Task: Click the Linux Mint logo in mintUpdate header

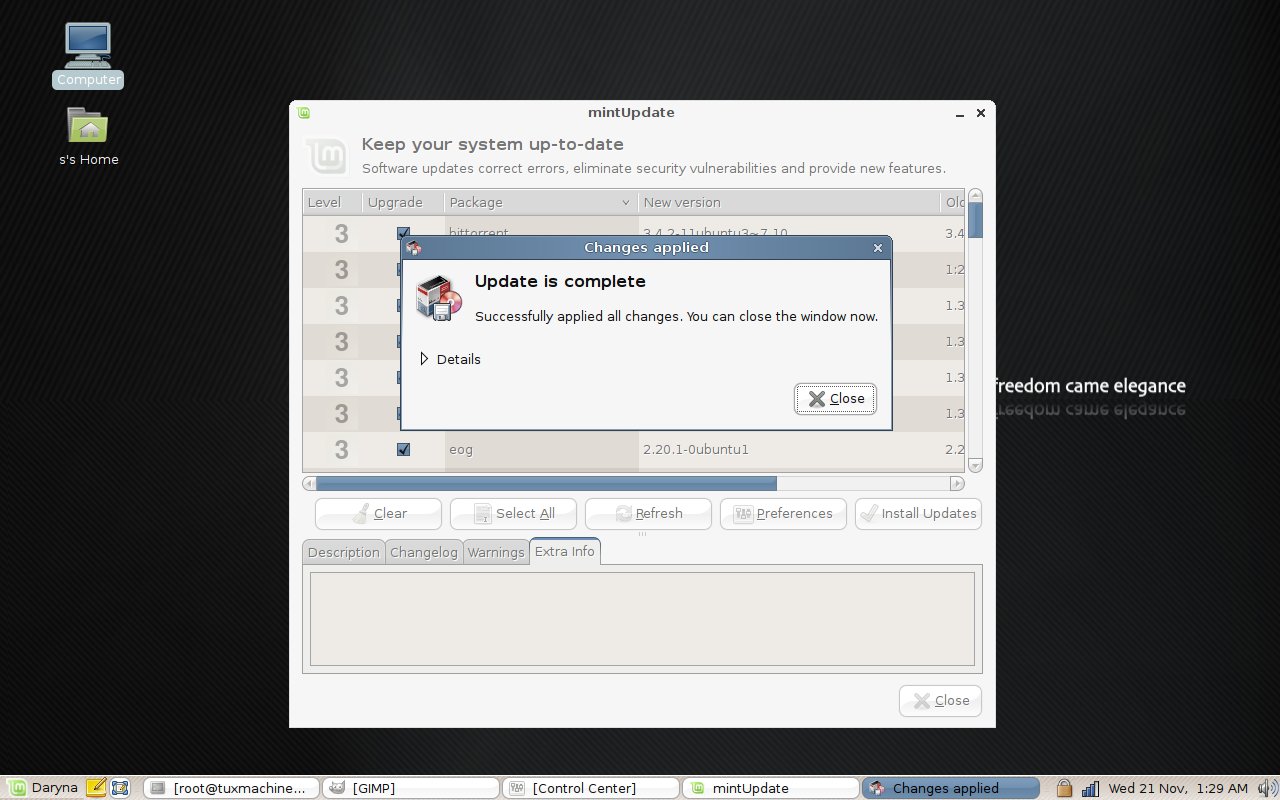Action: pyautogui.click(x=327, y=157)
